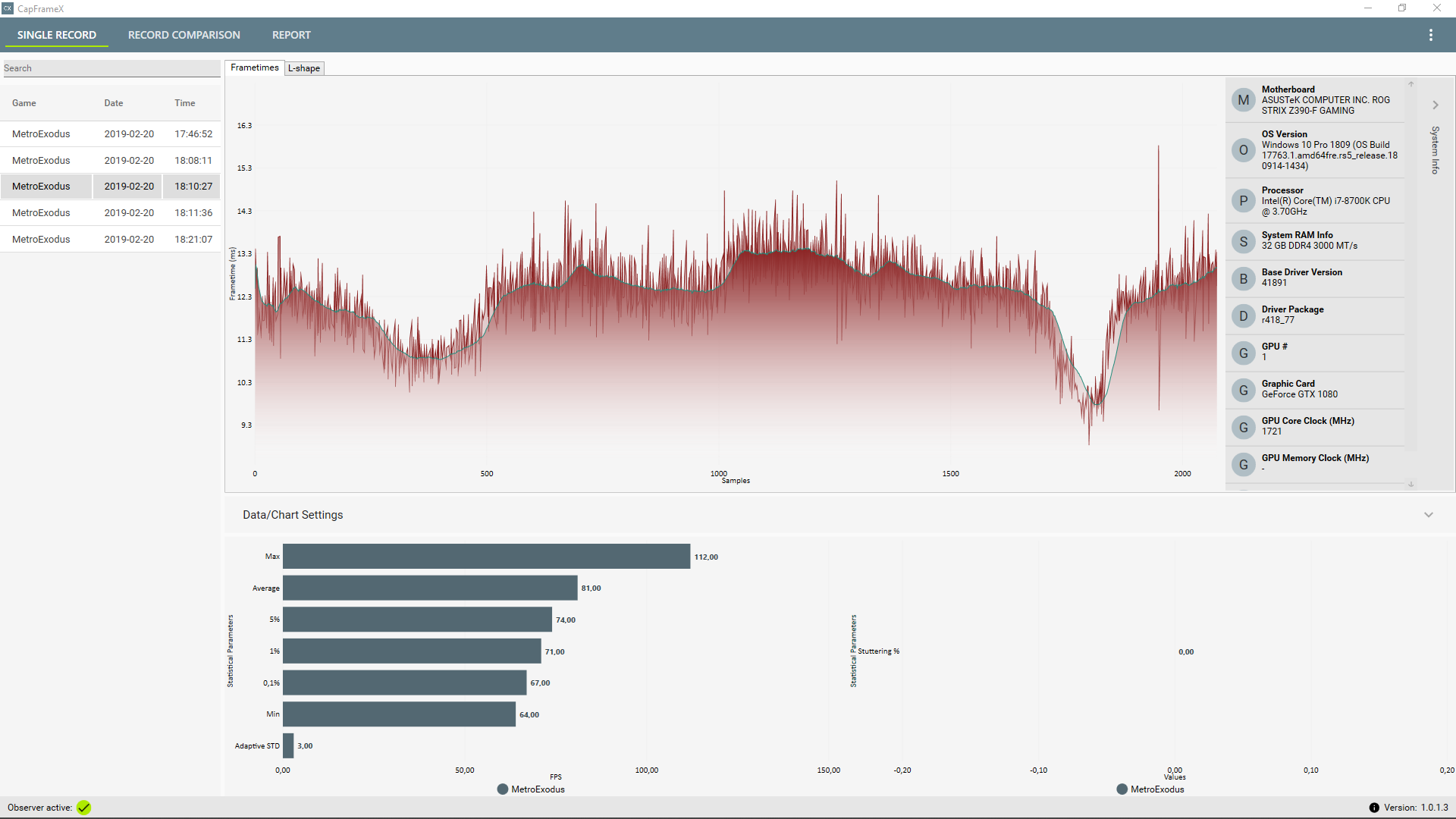Click the Processor 'P' info icon
1456x819 pixels.
tap(1243, 201)
